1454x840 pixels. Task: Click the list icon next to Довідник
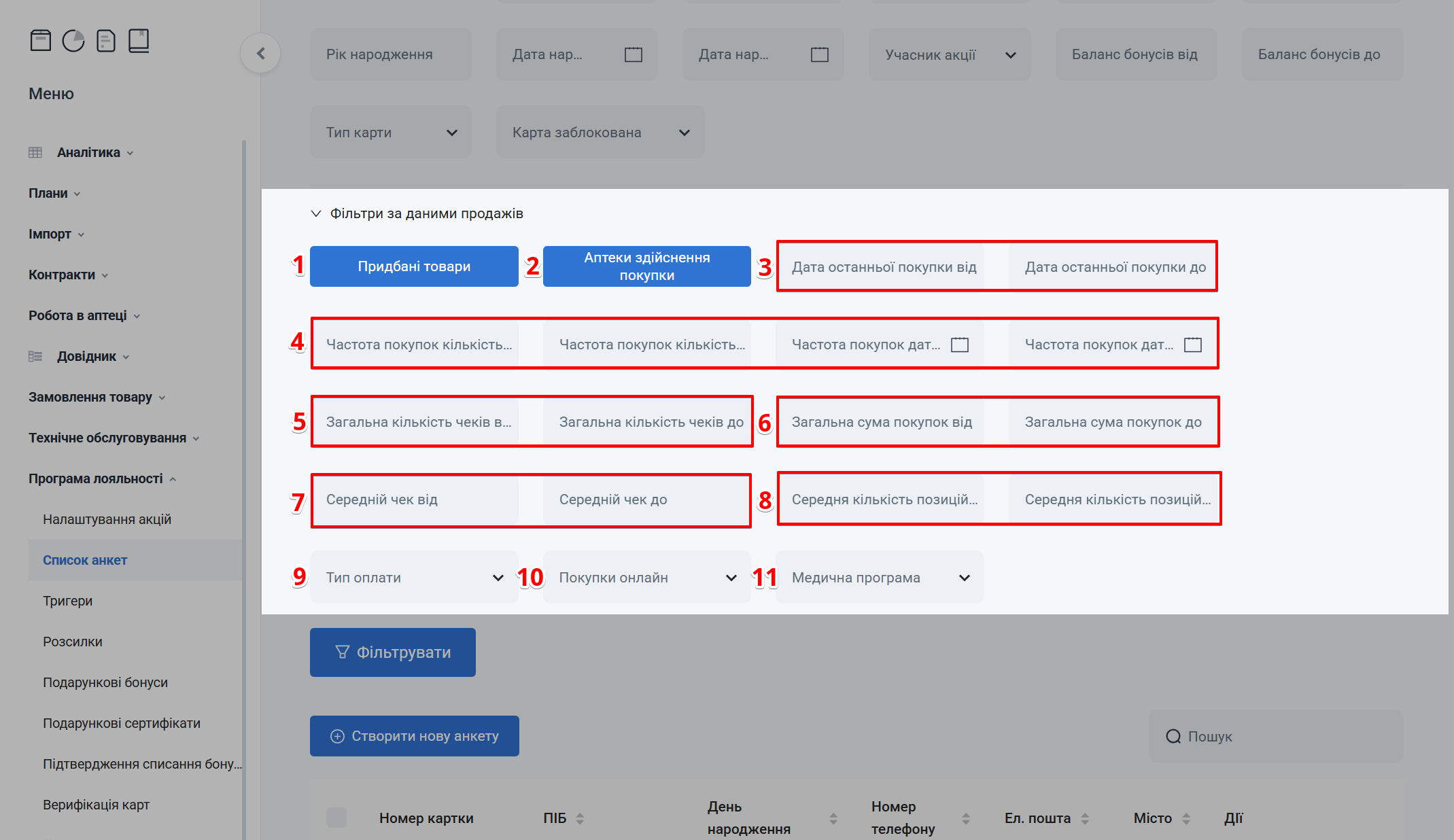point(35,355)
